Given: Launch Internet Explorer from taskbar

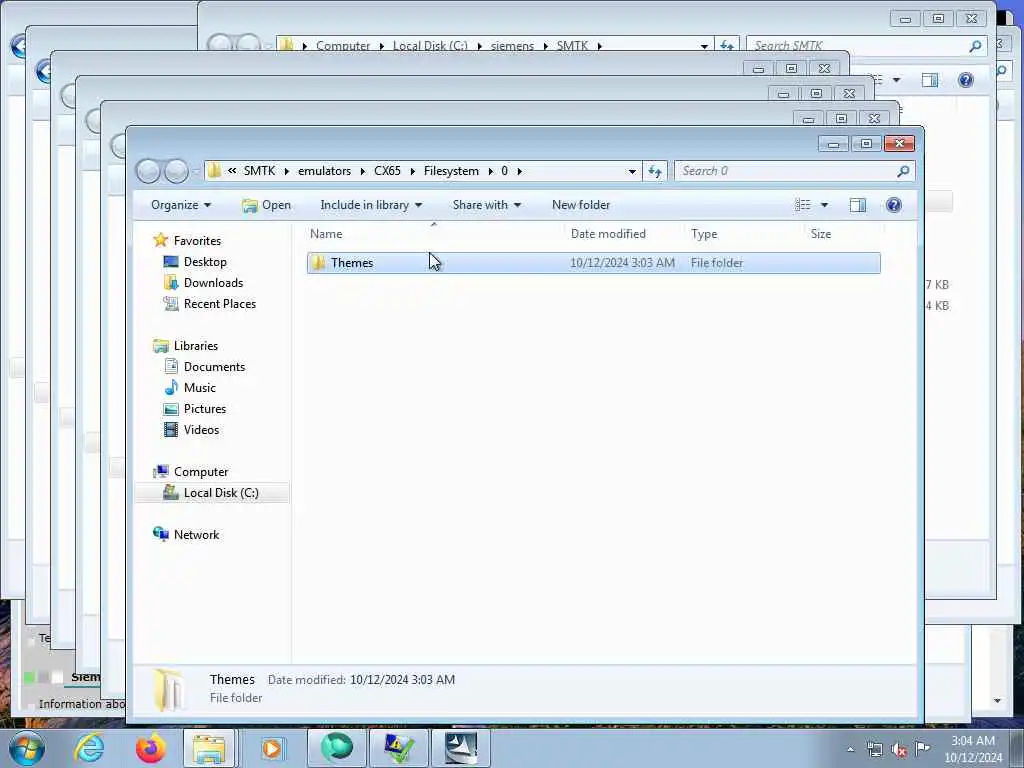Looking at the screenshot, I should [x=89, y=748].
